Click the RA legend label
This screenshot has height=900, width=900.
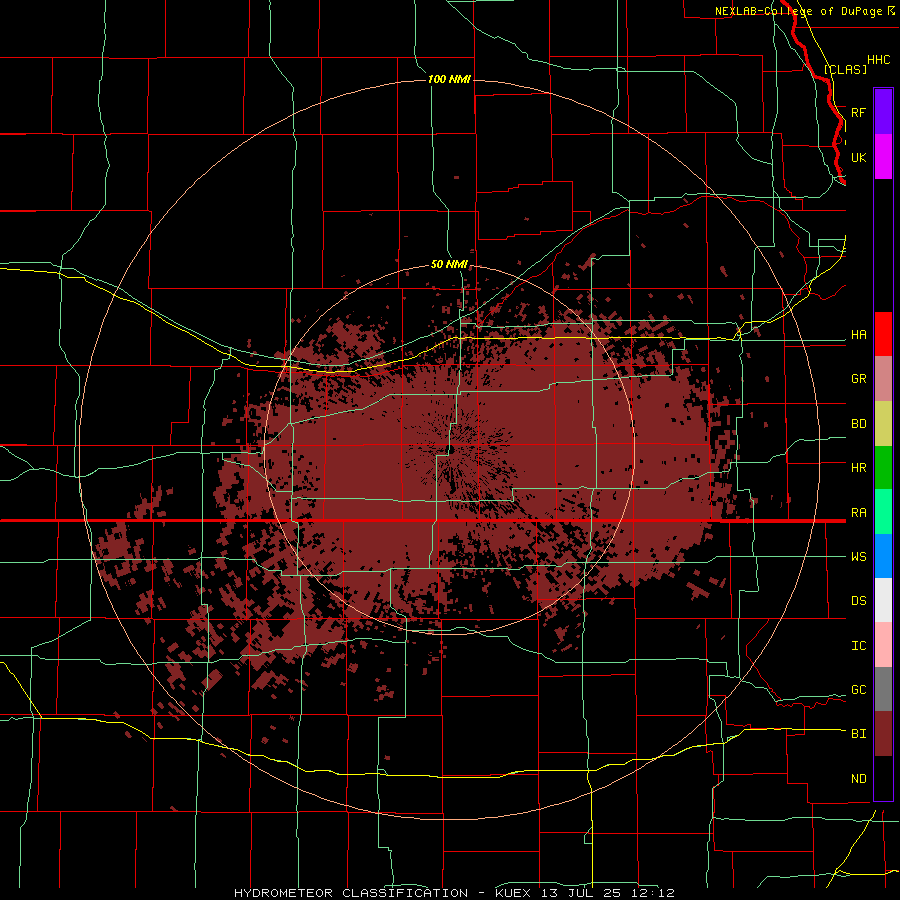(x=858, y=512)
